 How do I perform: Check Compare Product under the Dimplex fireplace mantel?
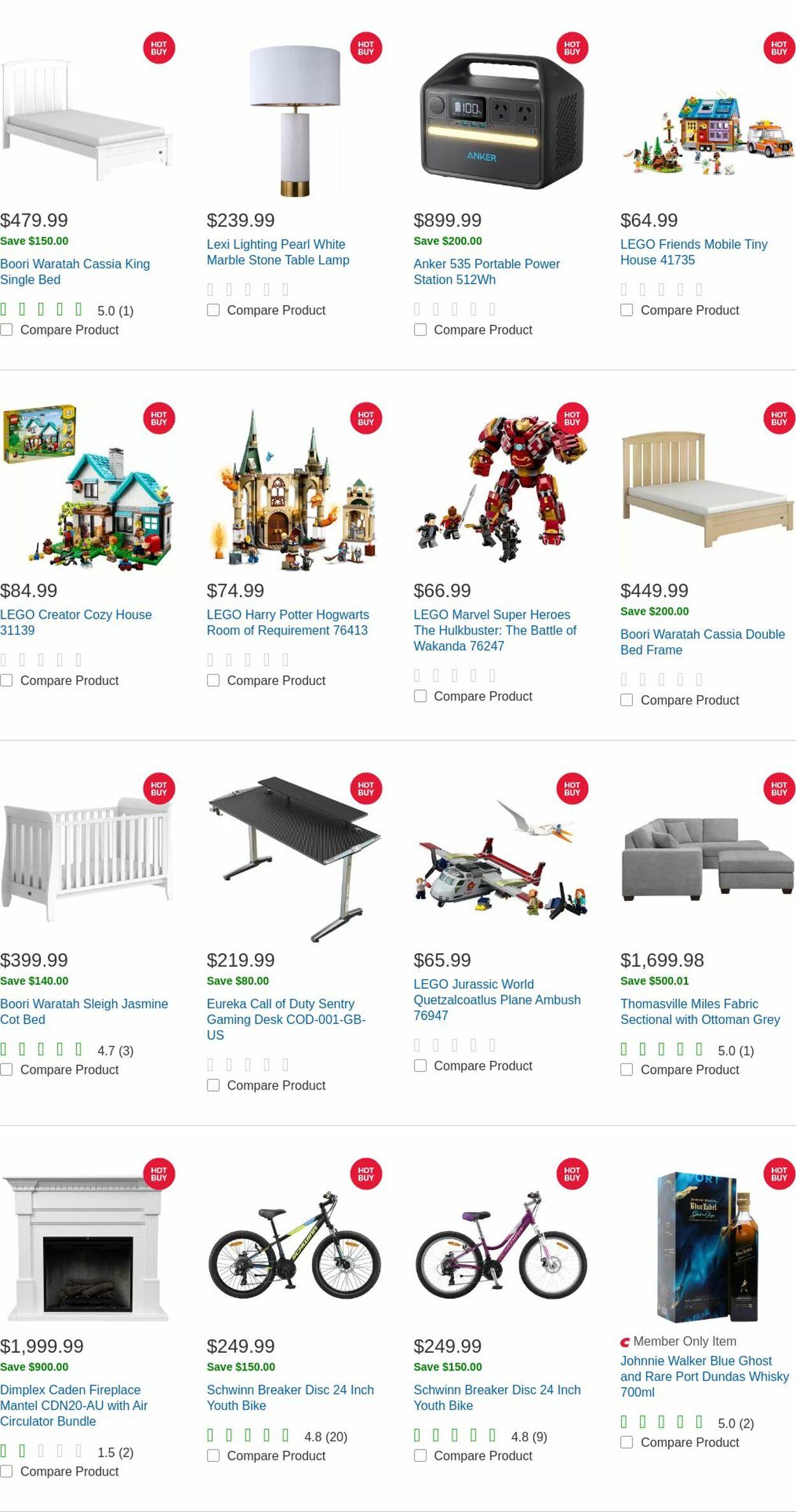tap(6, 1471)
